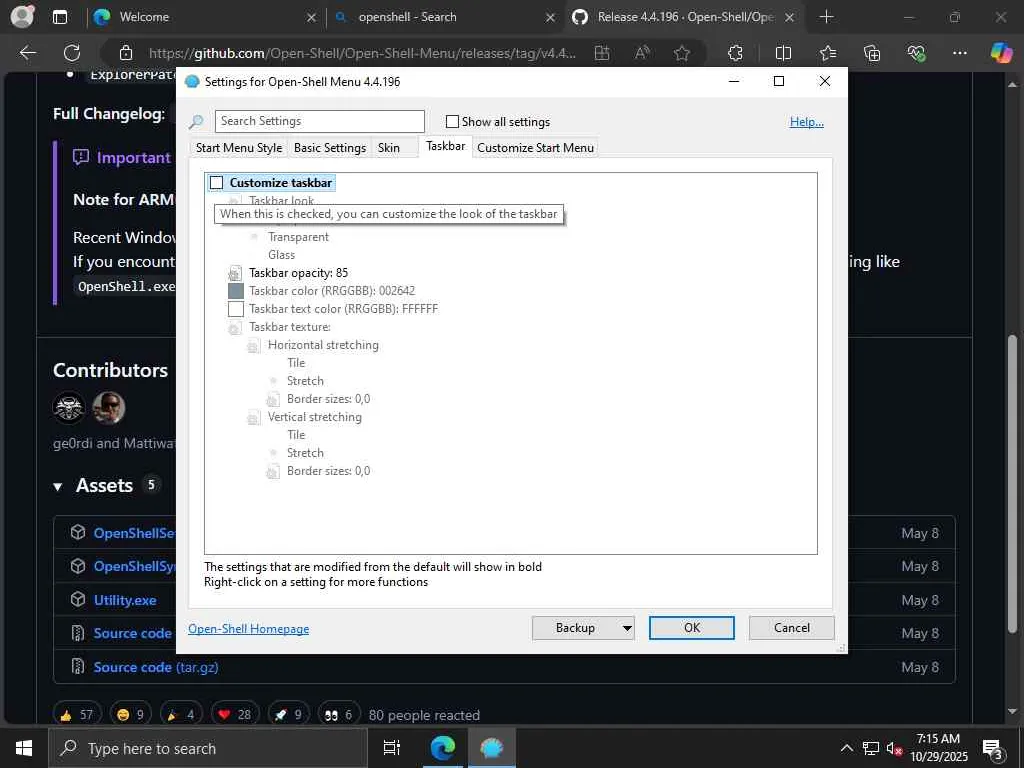Screen dimensions: 1024x768
Task: Choose Tile under Horizontal stretching
Action: pos(296,362)
